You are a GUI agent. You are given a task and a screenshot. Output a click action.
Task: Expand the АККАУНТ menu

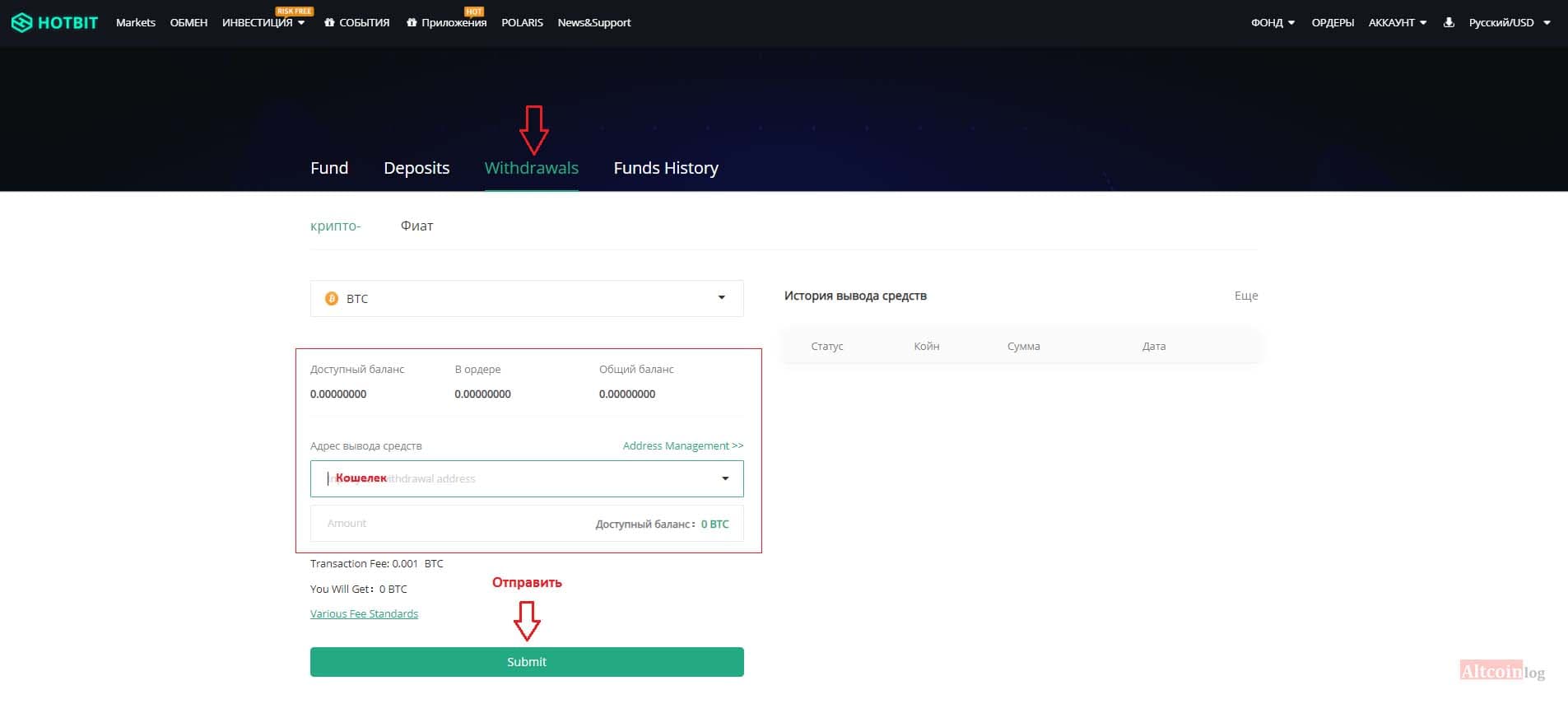pyautogui.click(x=1398, y=23)
